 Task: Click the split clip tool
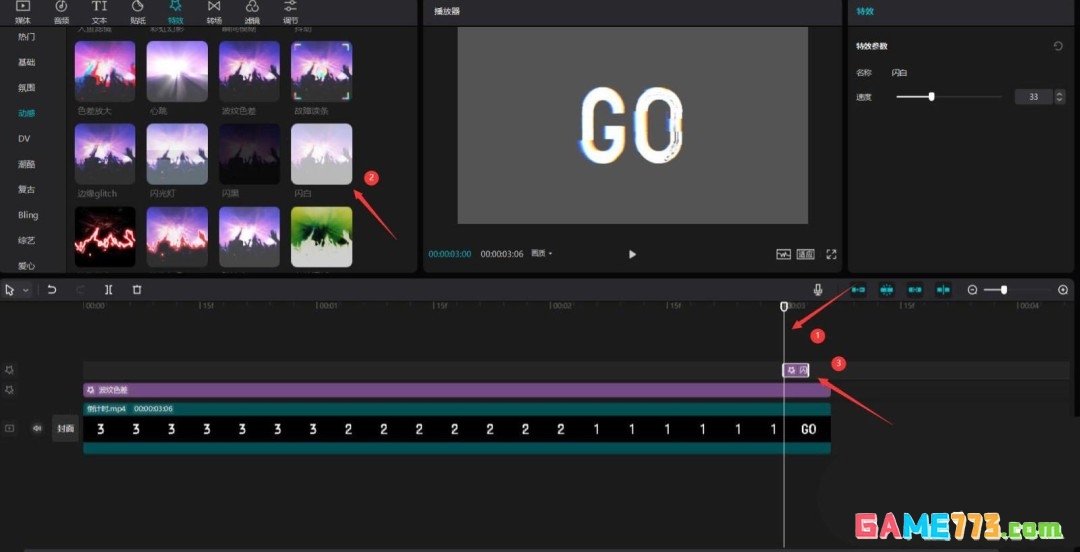109,290
